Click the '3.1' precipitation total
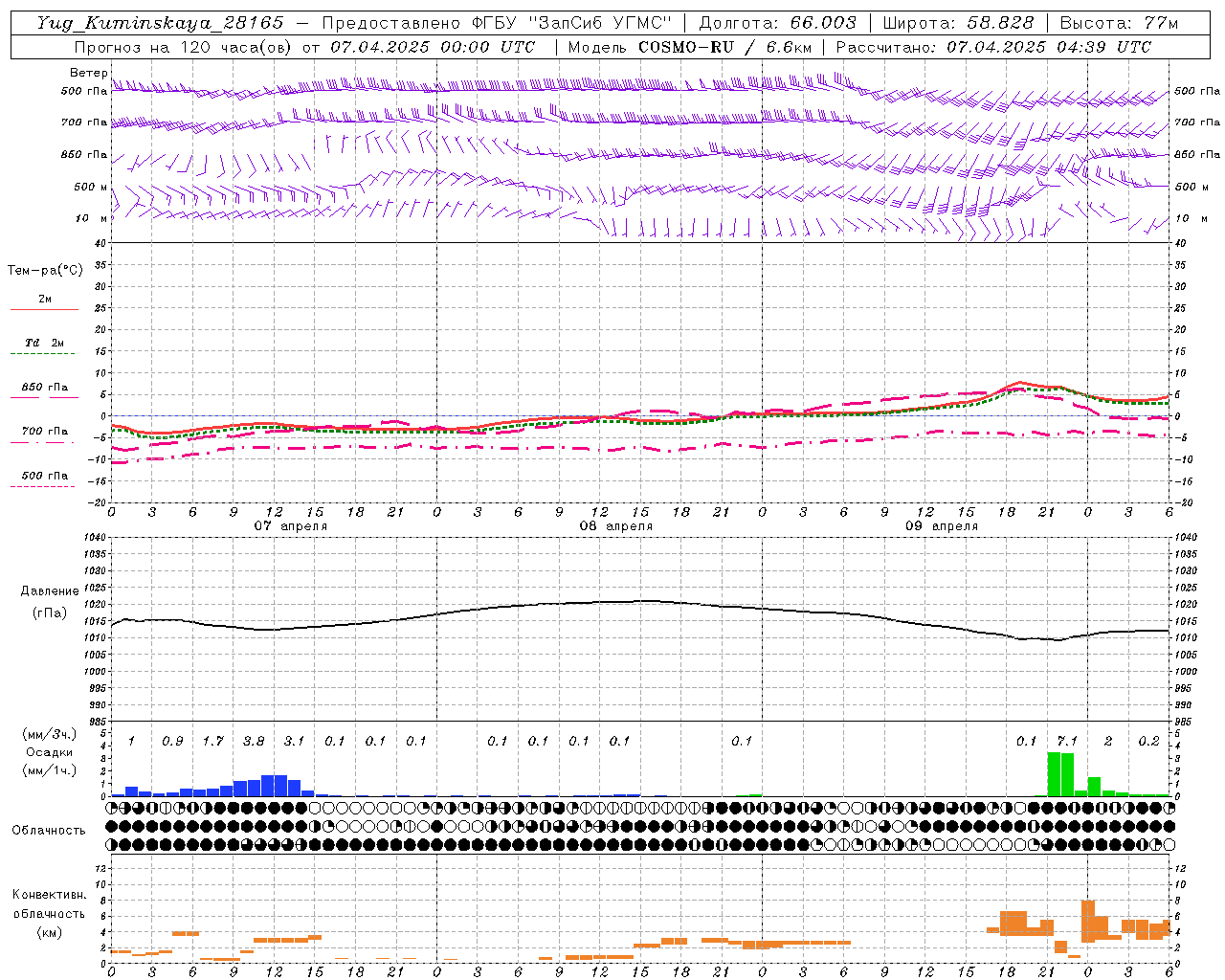The image size is (1225, 980). (294, 741)
